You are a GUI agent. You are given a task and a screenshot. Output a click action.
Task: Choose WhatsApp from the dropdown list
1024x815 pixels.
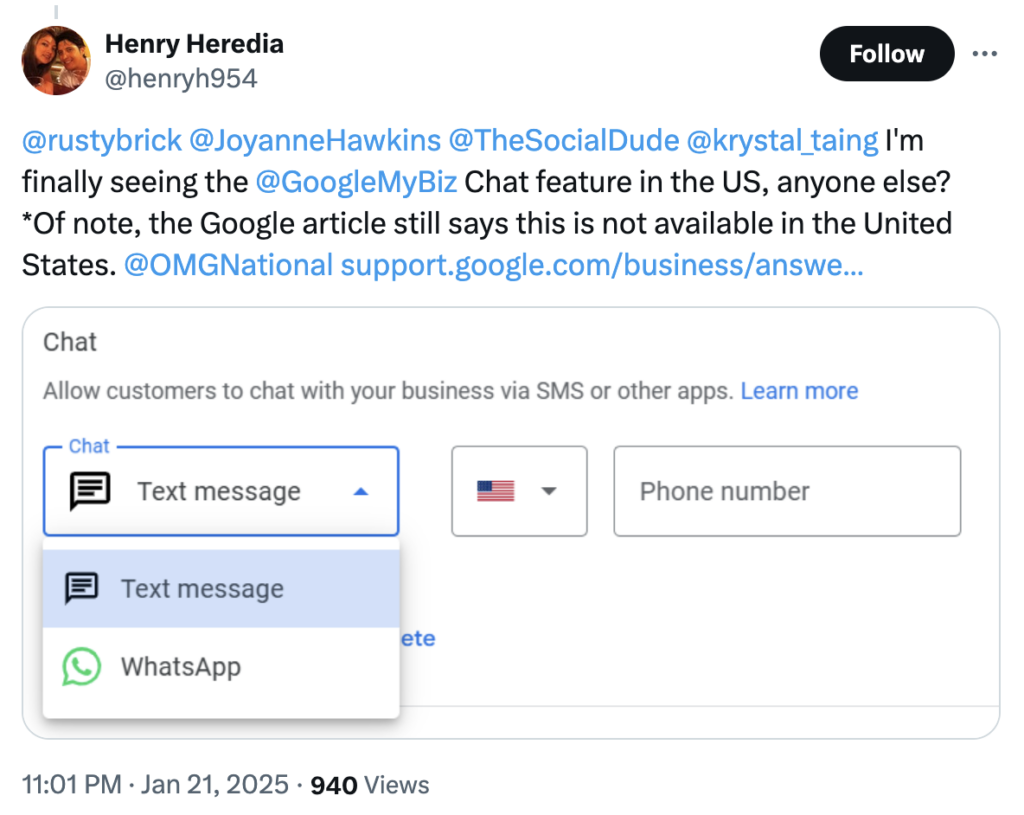(181, 667)
